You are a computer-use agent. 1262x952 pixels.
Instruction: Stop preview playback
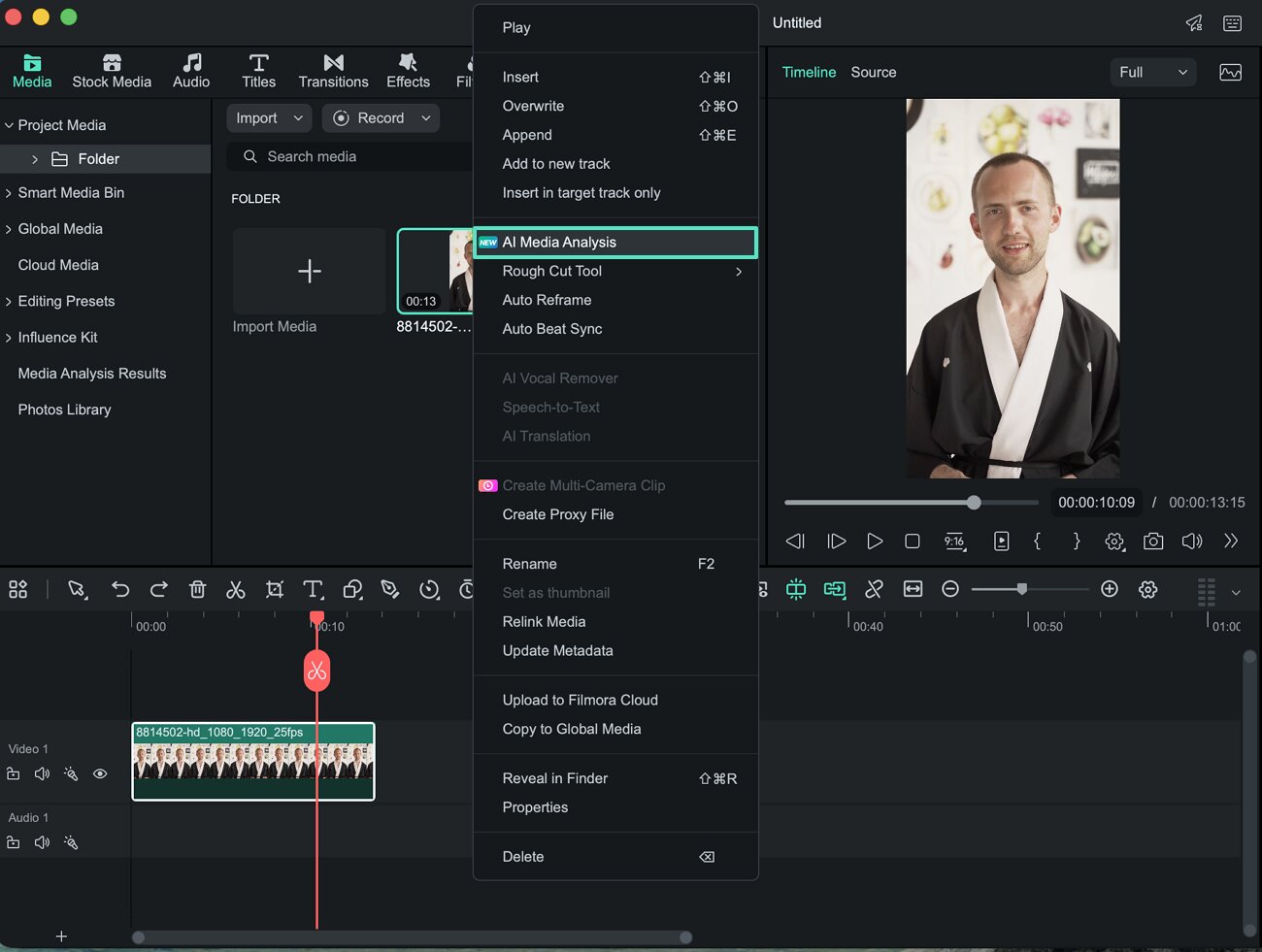pyautogui.click(x=913, y=542)
